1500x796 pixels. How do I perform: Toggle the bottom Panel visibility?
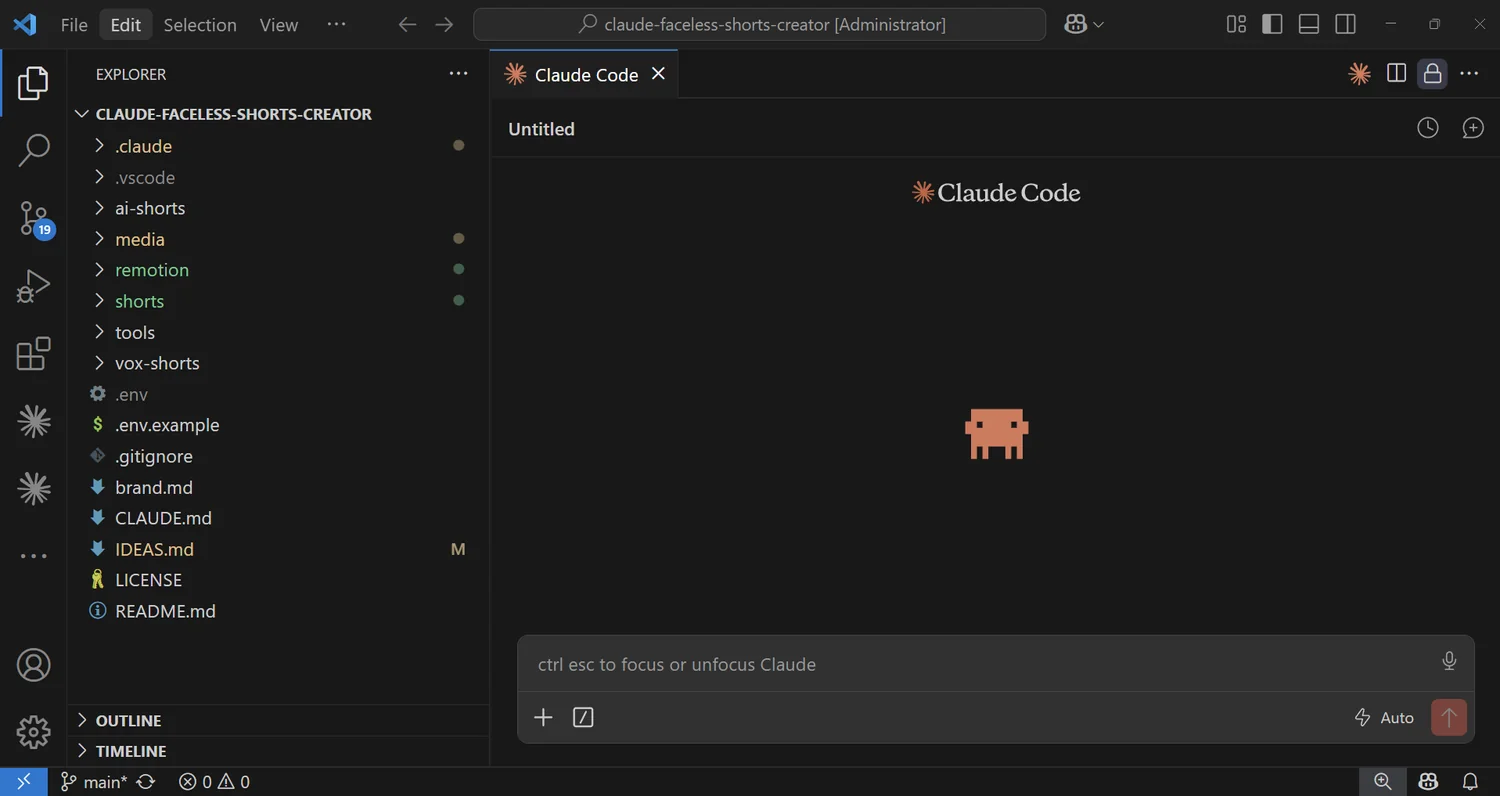pyautogui.click(x=1309, y=24)
